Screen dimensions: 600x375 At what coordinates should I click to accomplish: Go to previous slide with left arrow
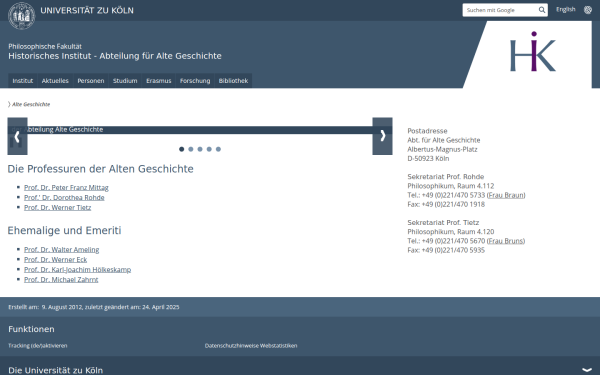(x=17, y=136)
